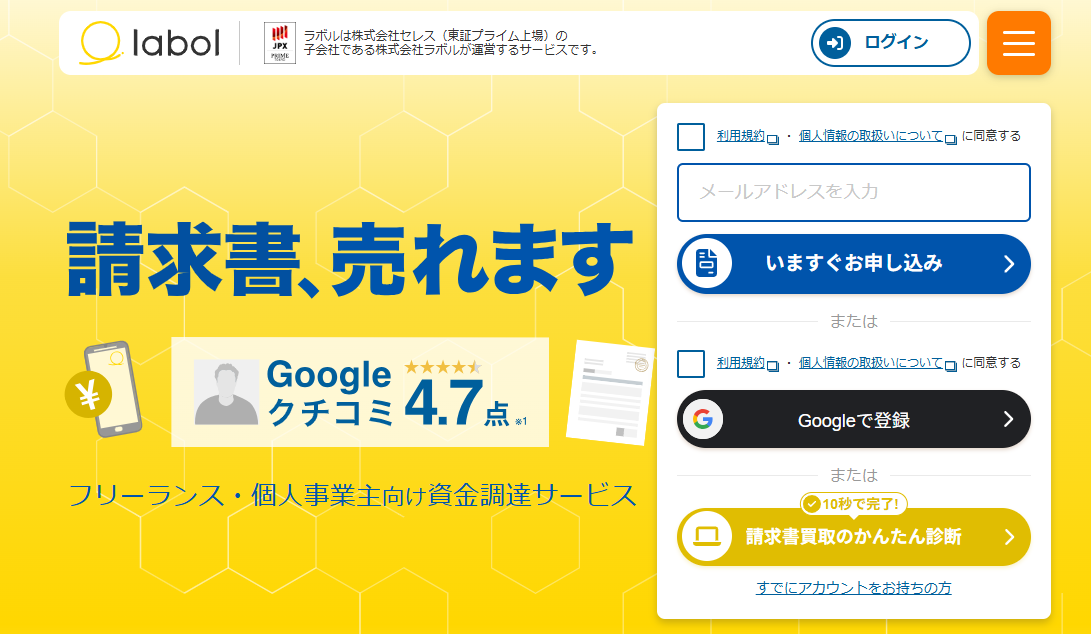Check the agreement checkbox above Google signup
Viewport: 1091px width, 634px height.
coord(691,363)
